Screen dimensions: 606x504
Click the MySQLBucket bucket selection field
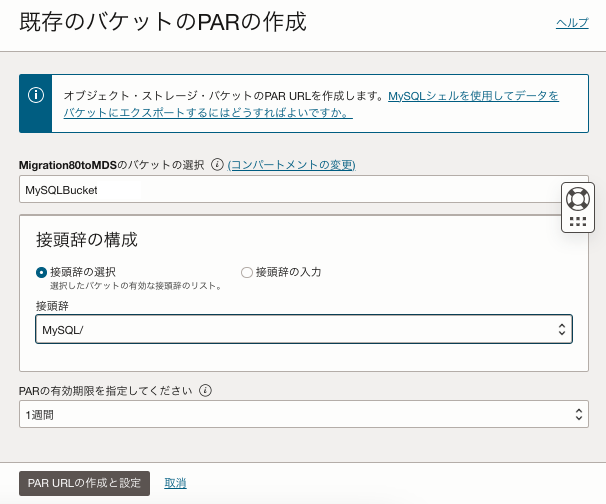[288, 190]
